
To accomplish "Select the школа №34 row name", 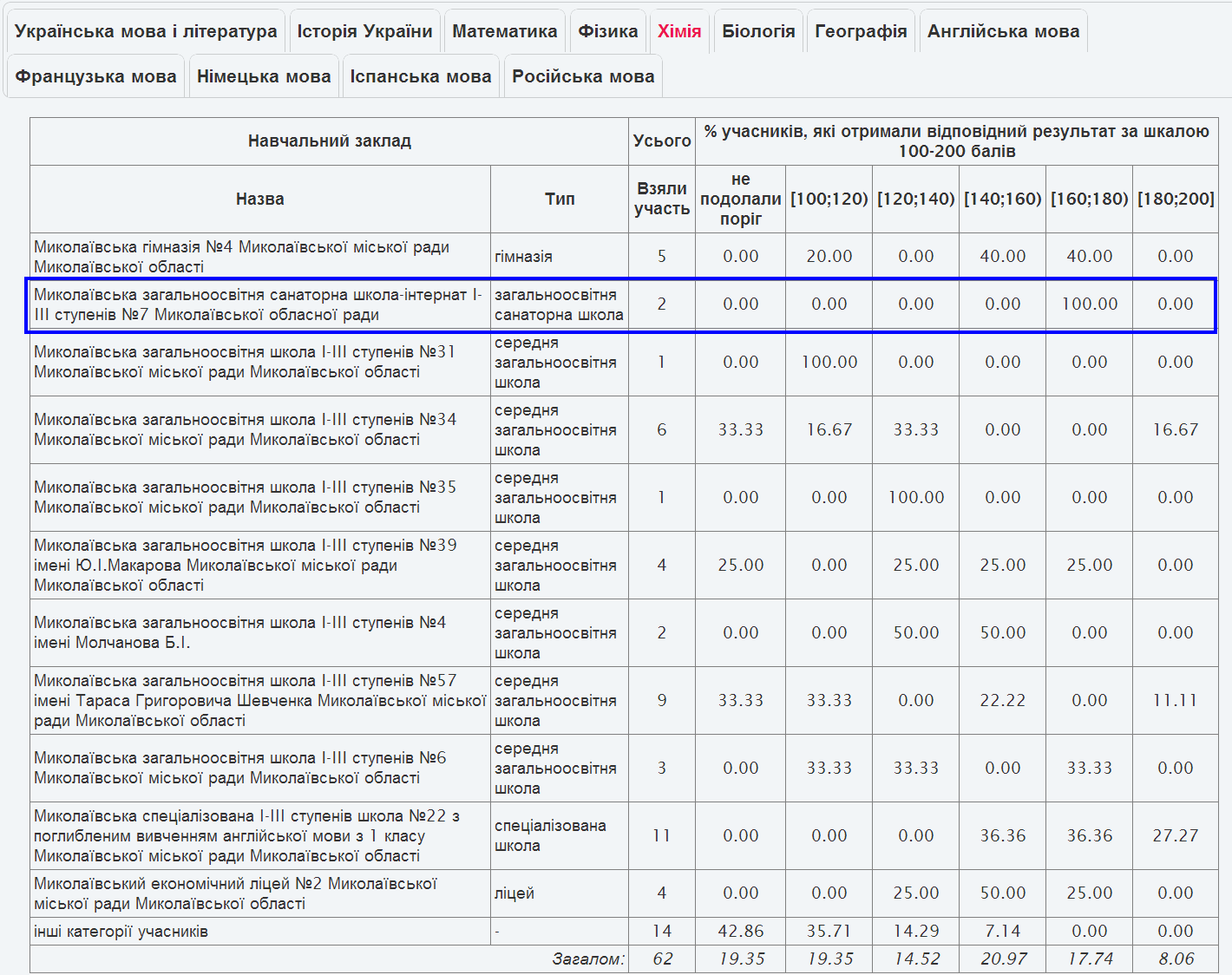I will tap(245, 429).
